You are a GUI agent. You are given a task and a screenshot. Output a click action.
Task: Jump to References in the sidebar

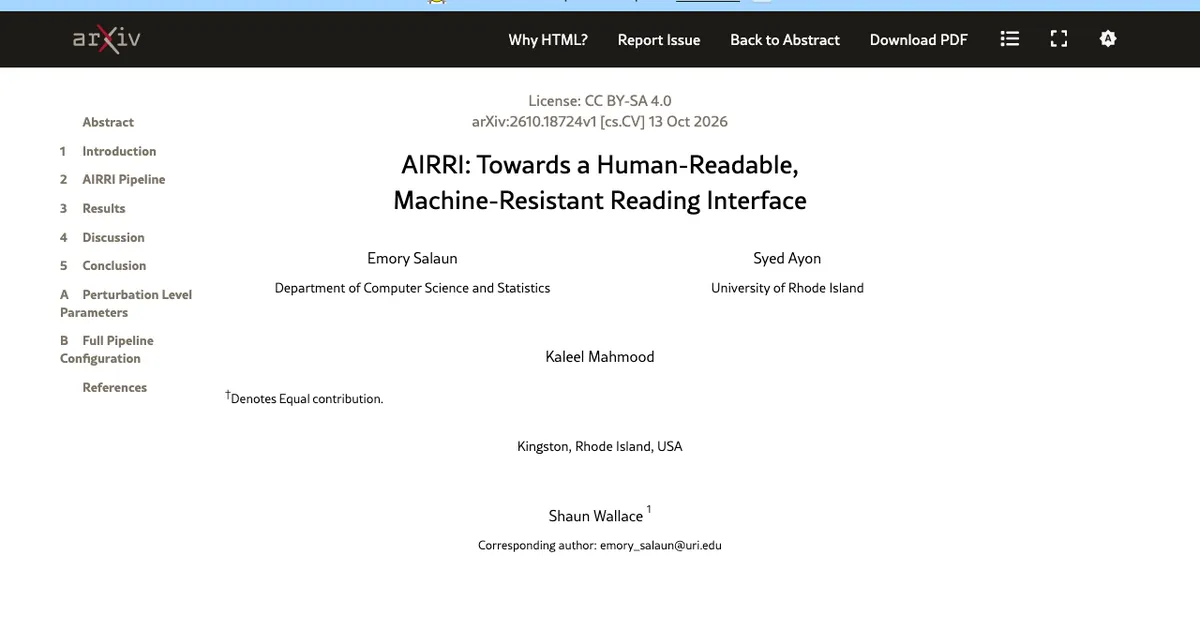(x=114, y=387)
